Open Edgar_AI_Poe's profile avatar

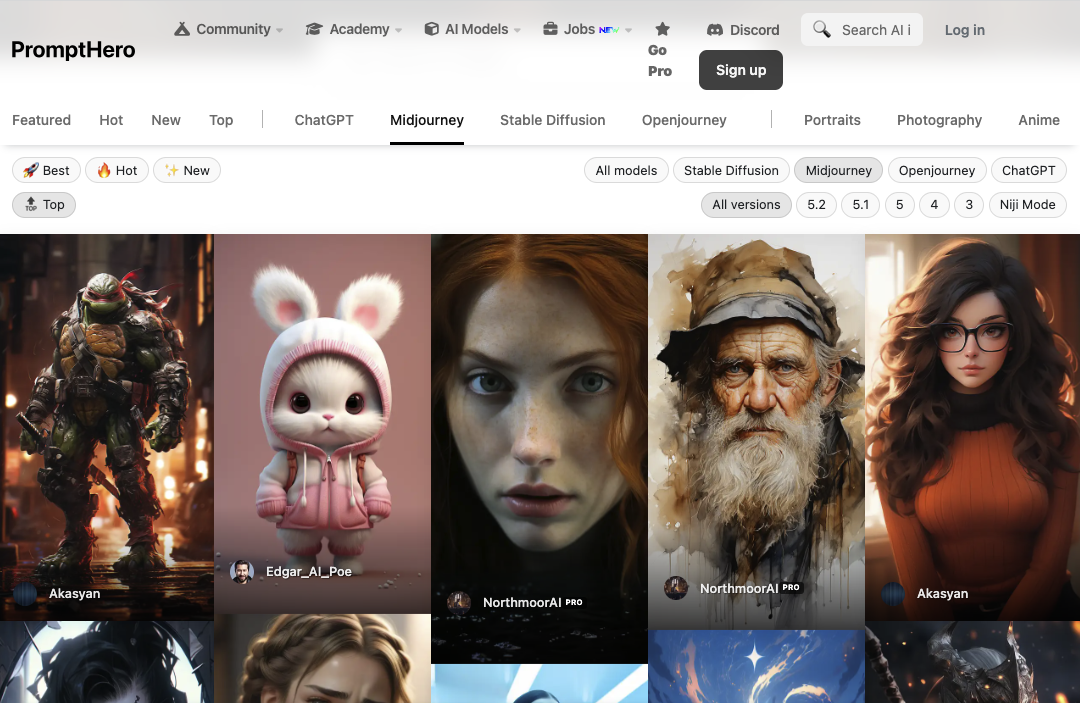242,571
